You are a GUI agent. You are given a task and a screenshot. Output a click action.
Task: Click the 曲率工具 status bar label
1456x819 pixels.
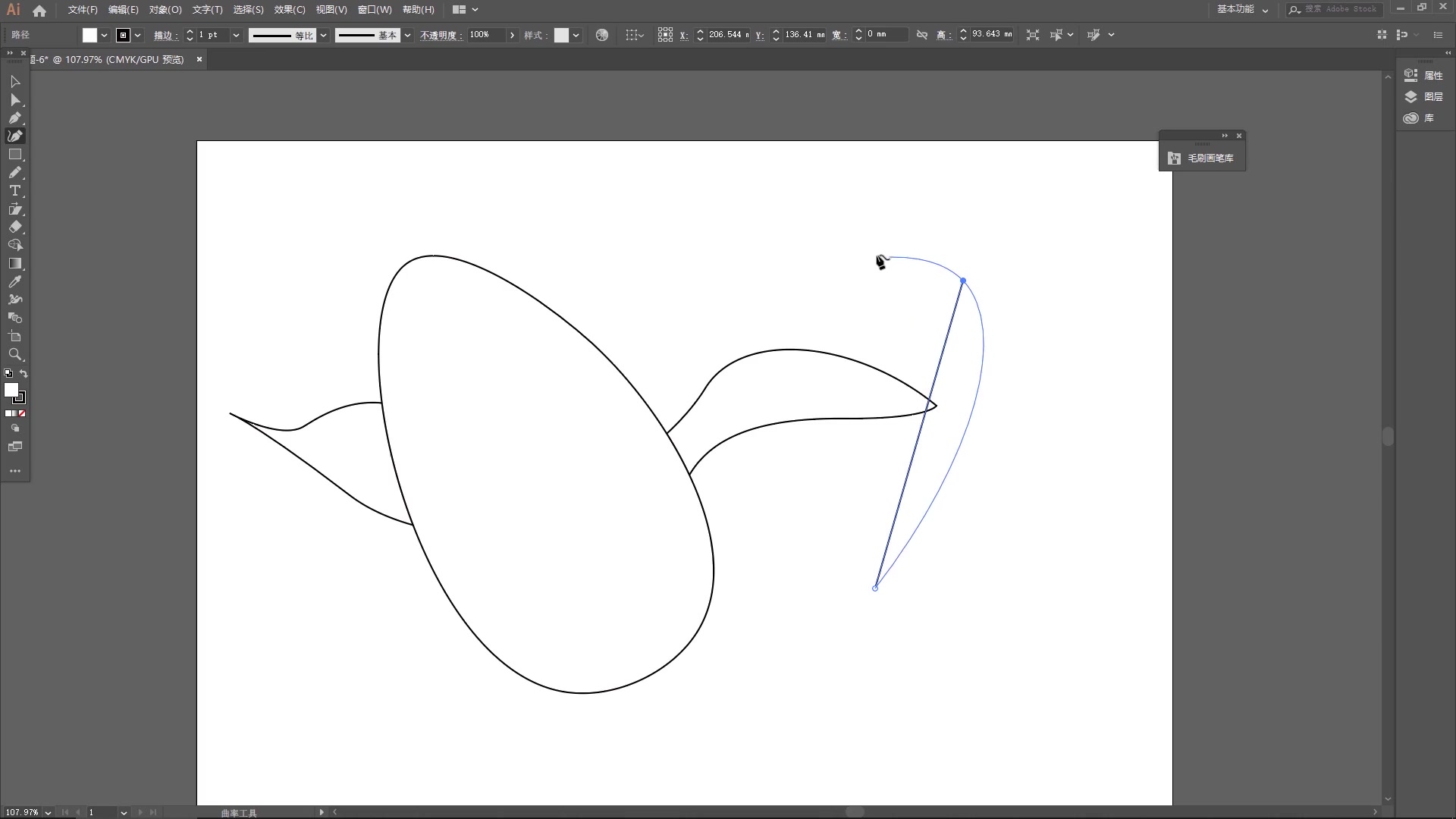(239, 812)
